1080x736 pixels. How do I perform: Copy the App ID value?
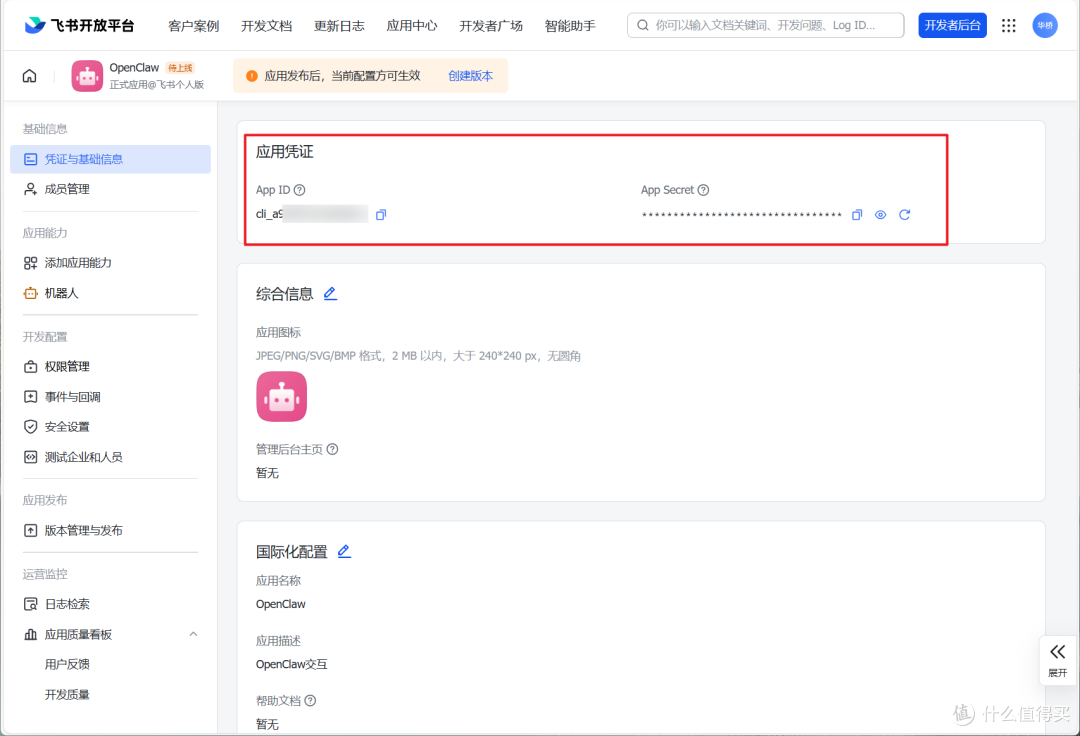click(381, 215)
